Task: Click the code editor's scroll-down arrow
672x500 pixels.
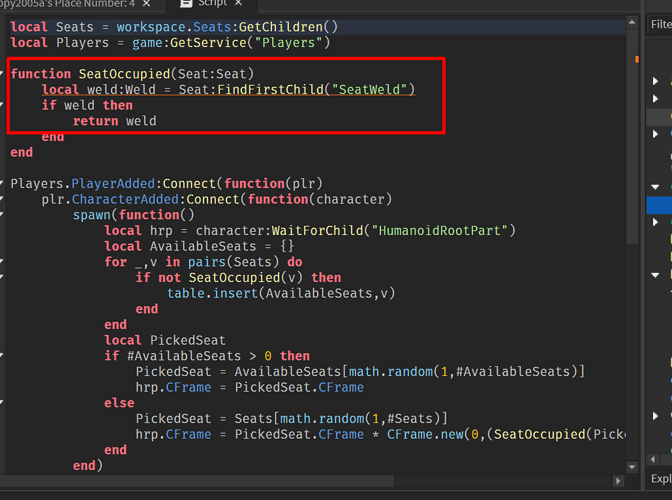Action: 632,467
